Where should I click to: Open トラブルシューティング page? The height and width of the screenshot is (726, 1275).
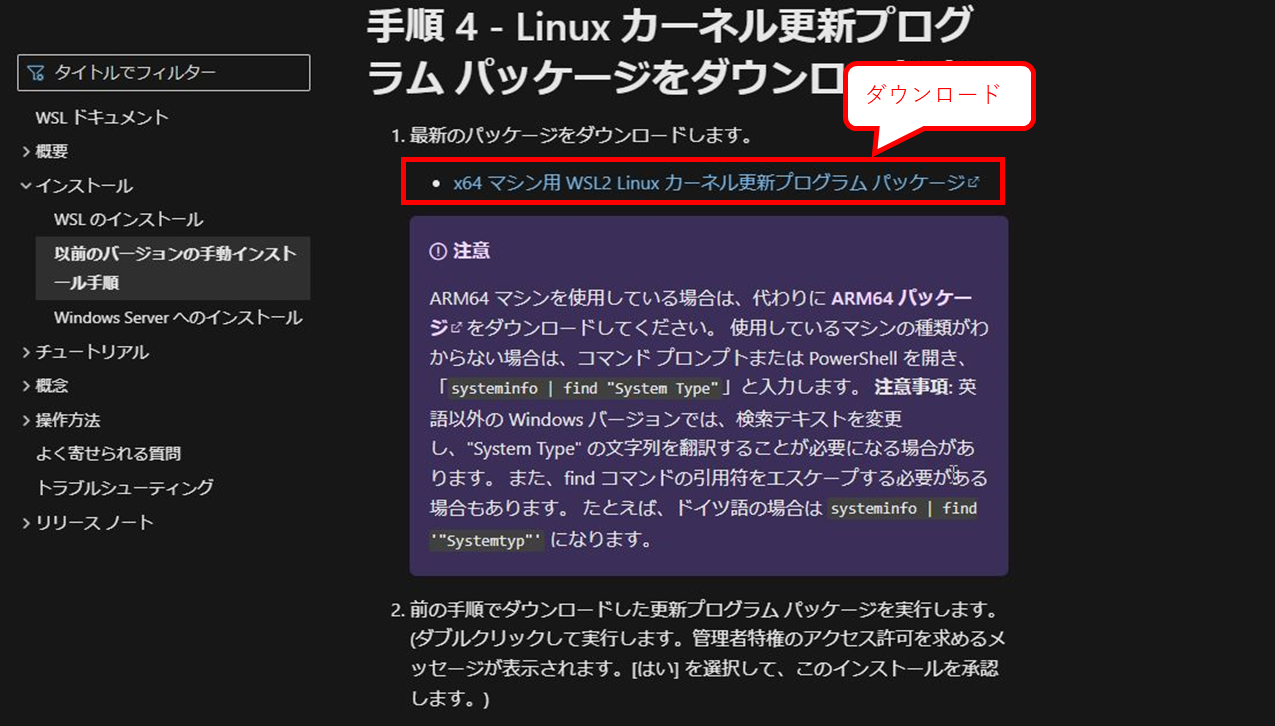125,488
